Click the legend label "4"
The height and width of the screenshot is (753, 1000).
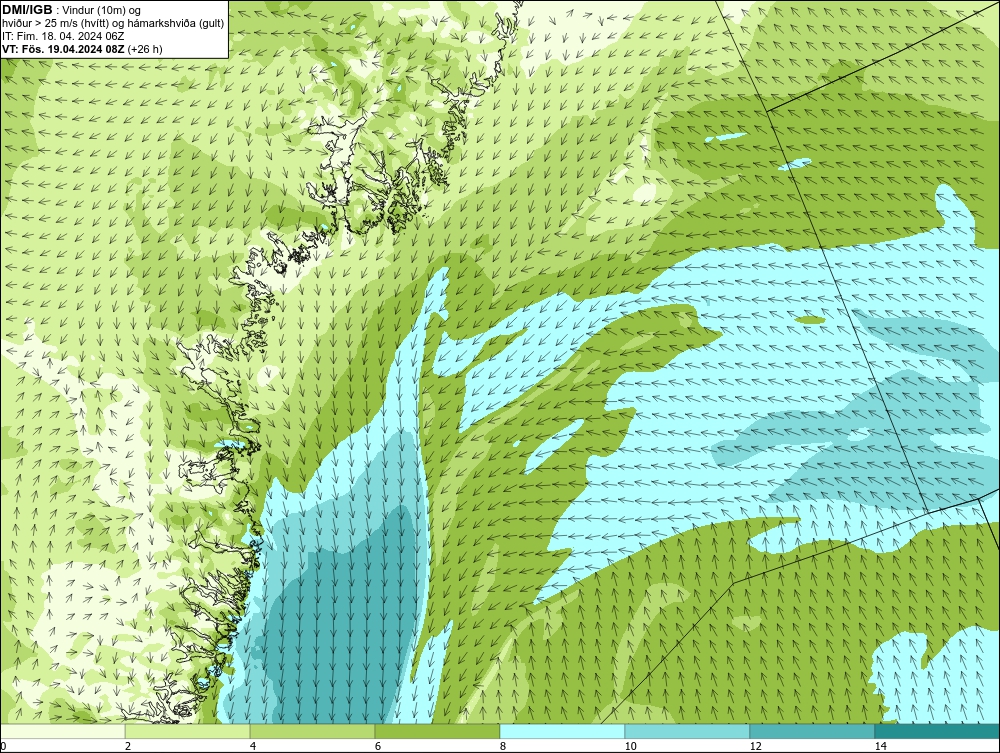click(x=253, y=746)
